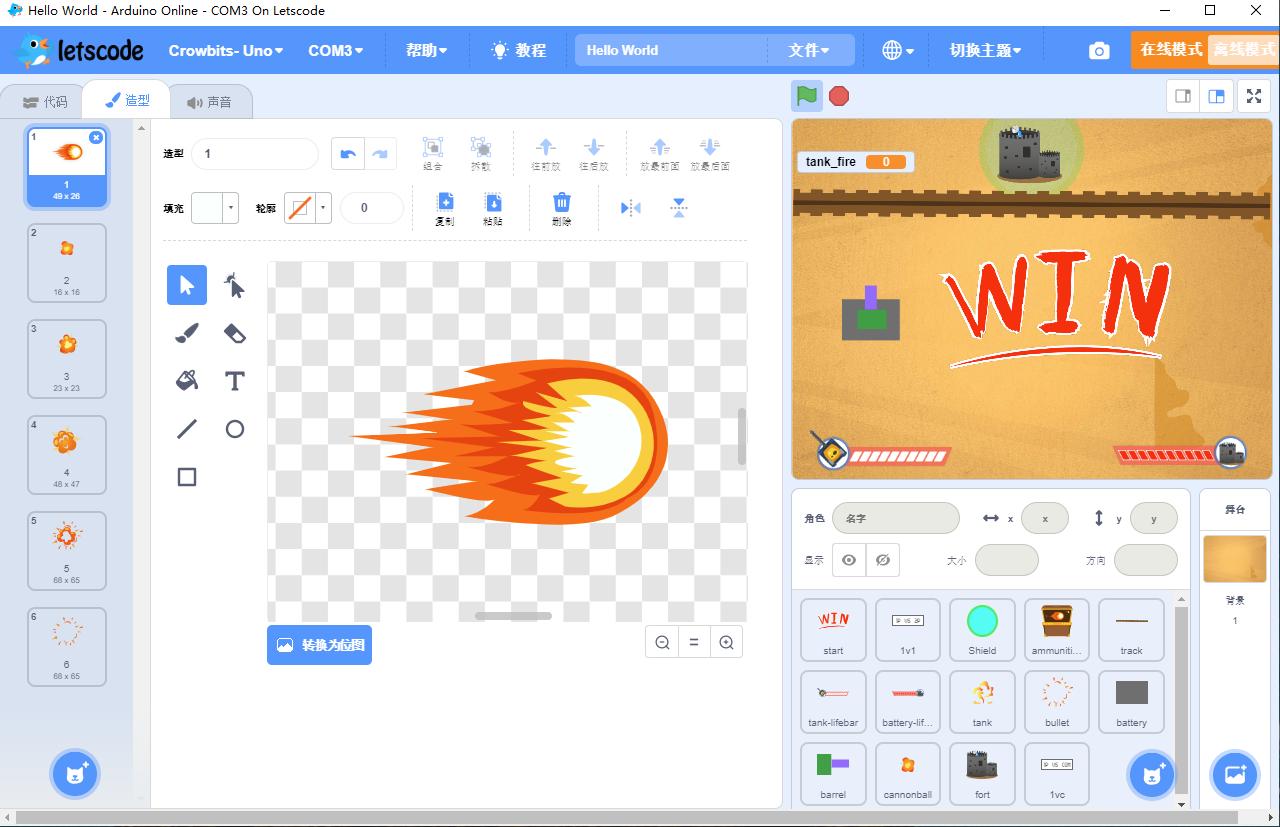Click the convert to bitmap button
The height and width of the screenshot is (827, 1280).
(319, 645)
